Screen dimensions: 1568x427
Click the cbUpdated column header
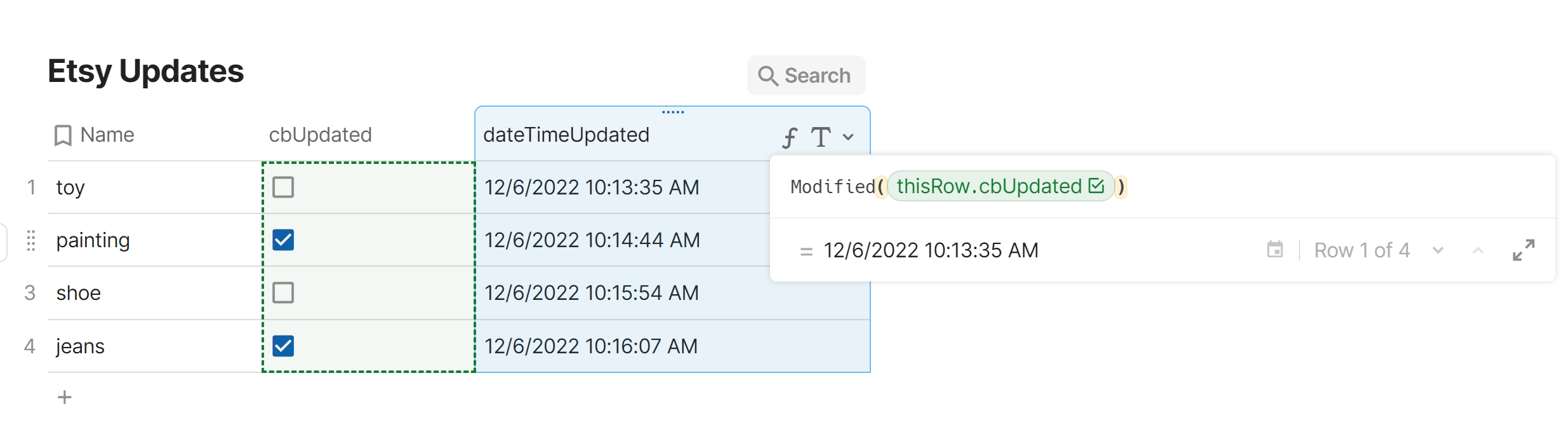pos(321,135)
